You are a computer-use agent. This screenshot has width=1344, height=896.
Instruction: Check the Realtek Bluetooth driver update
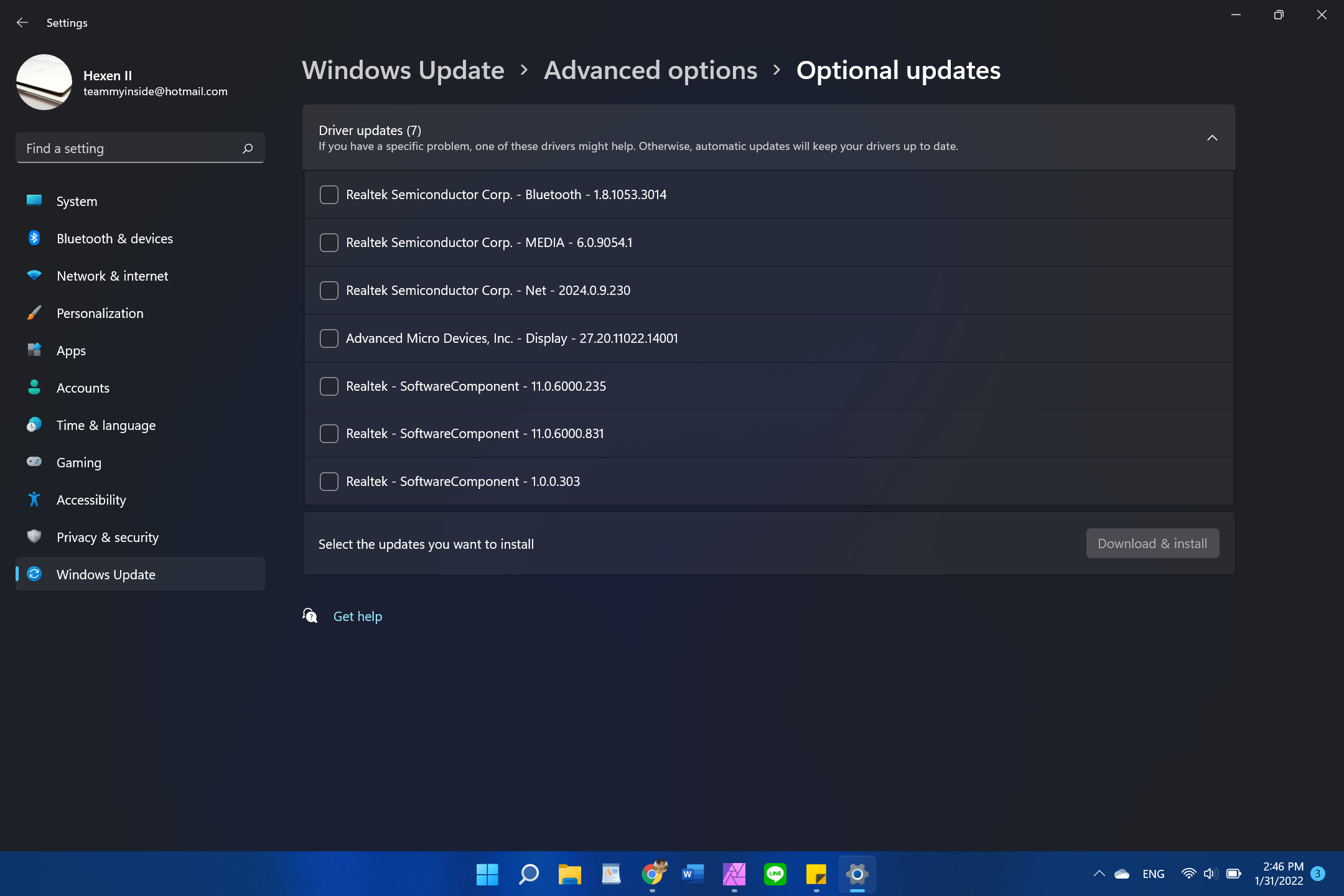coord(329,195)
